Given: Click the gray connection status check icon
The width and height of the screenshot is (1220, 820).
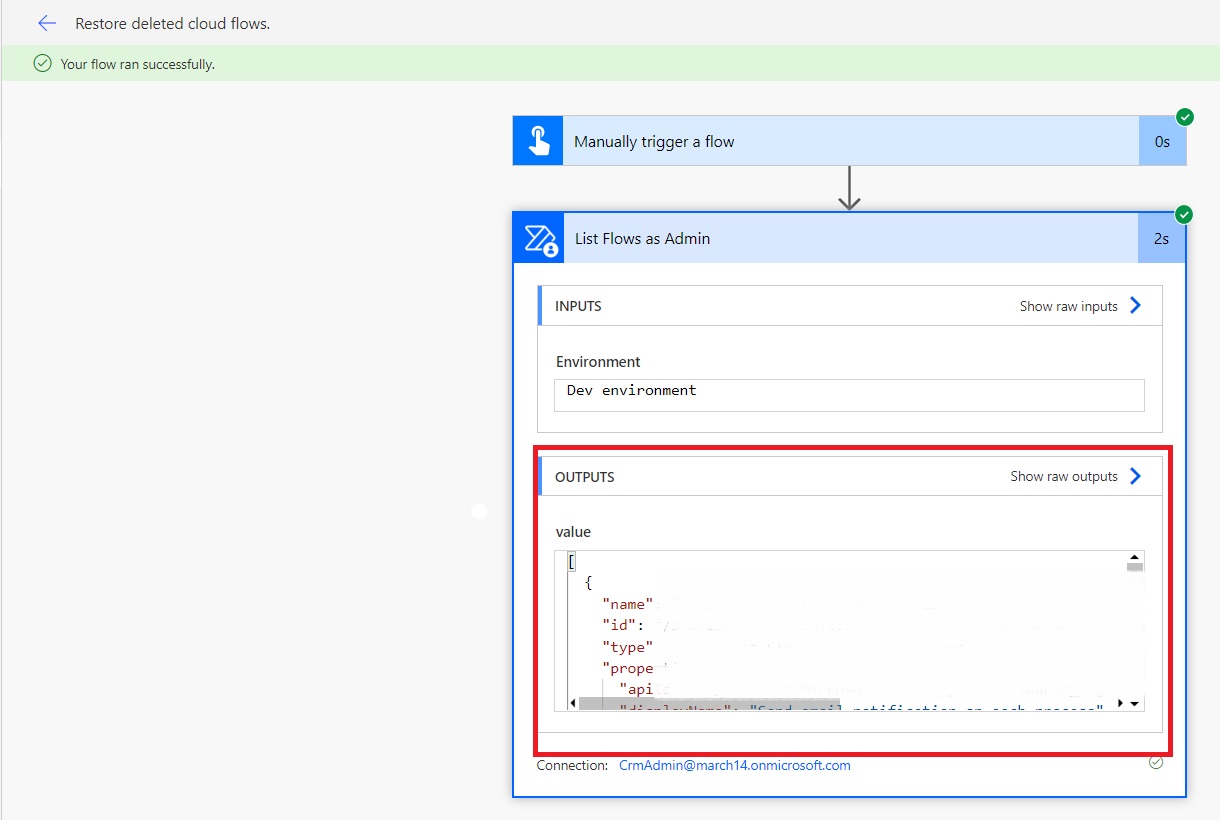Looking at the screenshot, I should pyautogui.click(x=1156, y=762).
